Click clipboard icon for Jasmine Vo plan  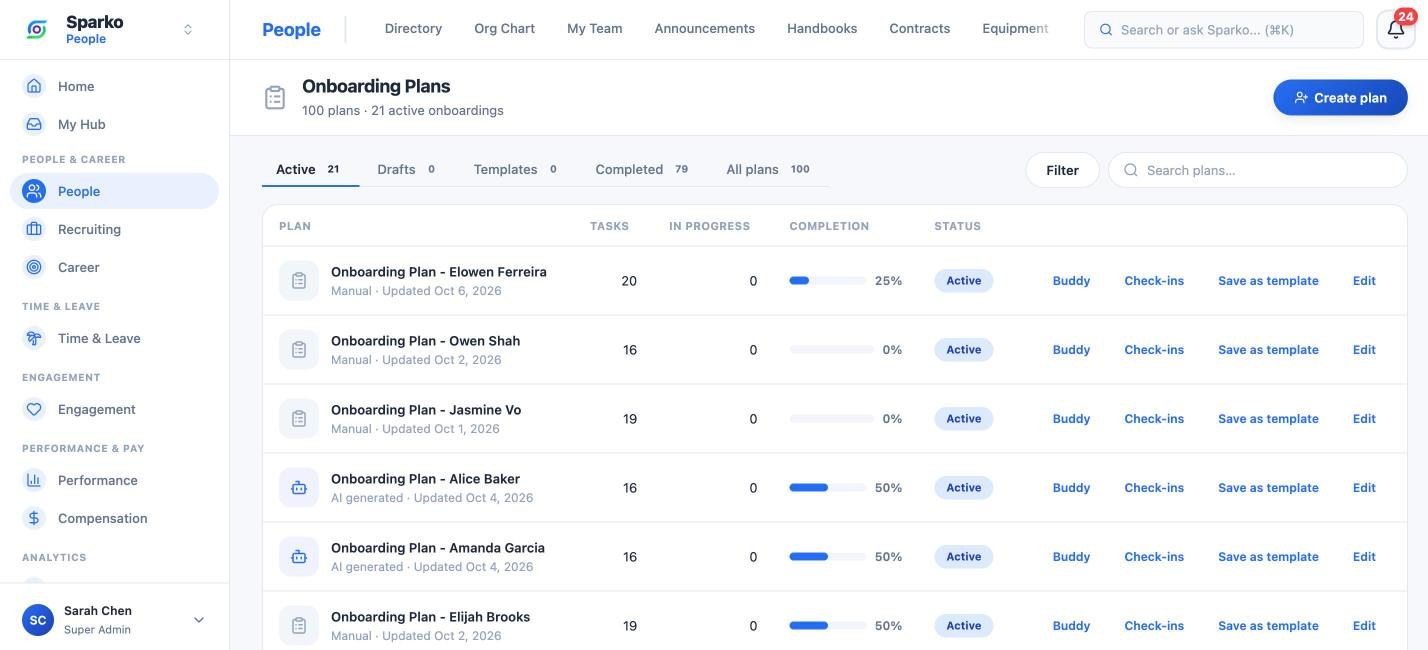tap(299, 419)
